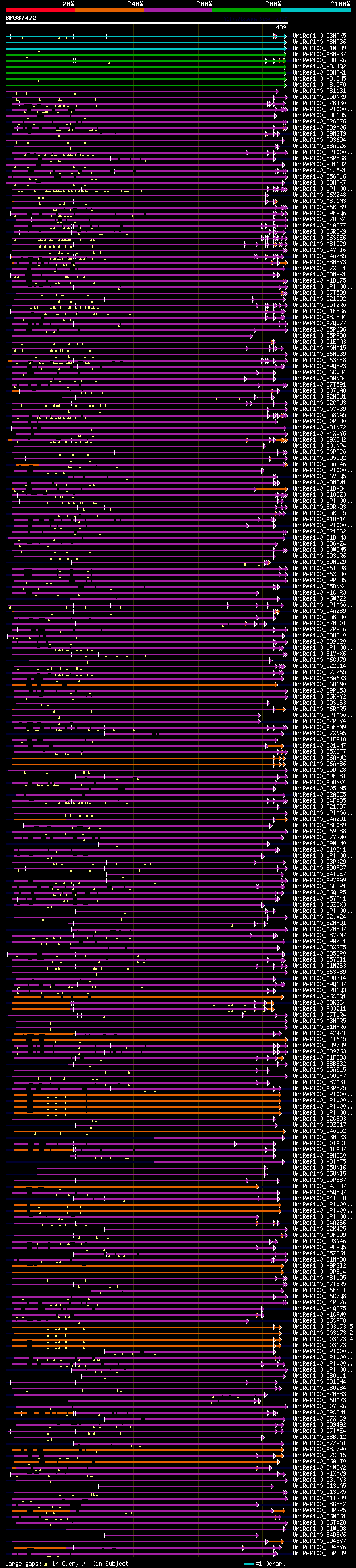Click the UniRef100_A8MQW1 label
The height and width of the screenshot is (1568, 356).
(319, 482)
